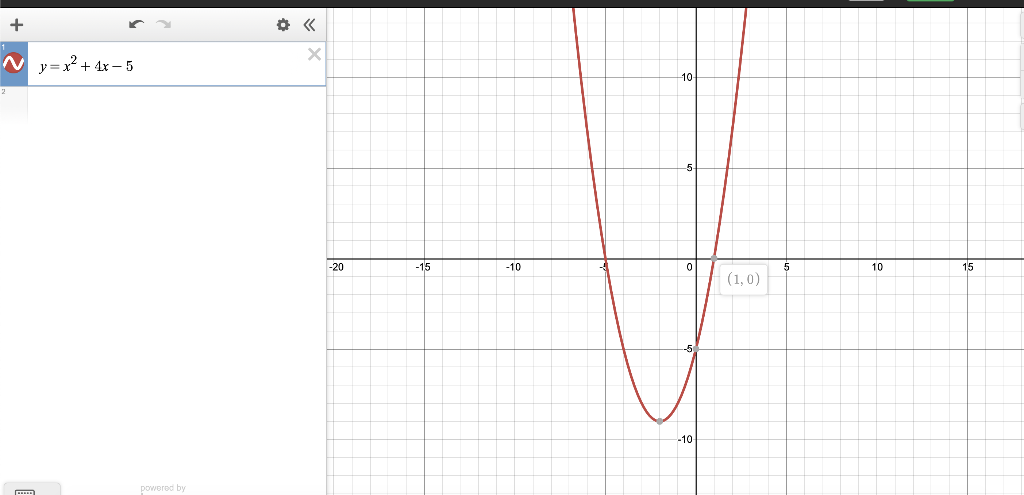Click the lower right edge graph tool
Image resolution: width=1024 pixels, height=495 pixels.
point(1021,116)
